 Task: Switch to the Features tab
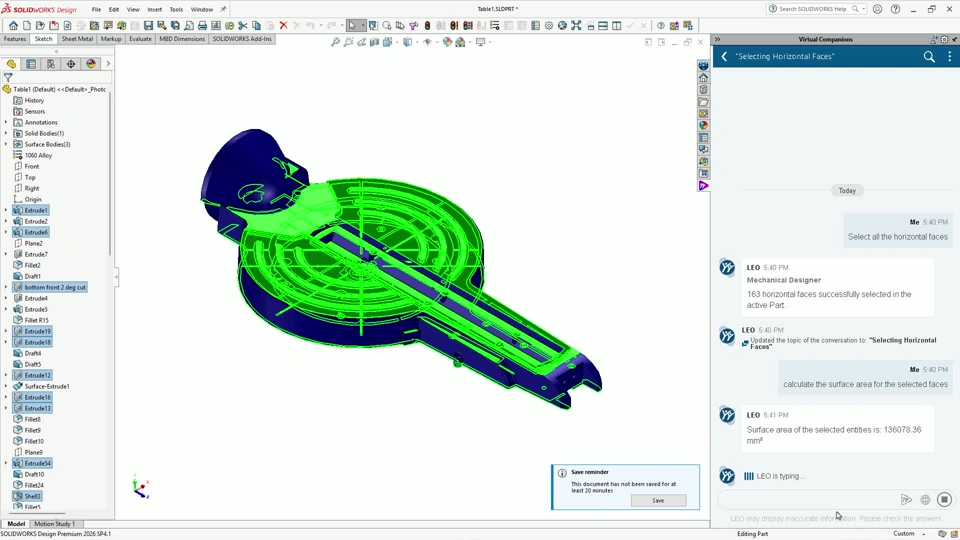15,39
